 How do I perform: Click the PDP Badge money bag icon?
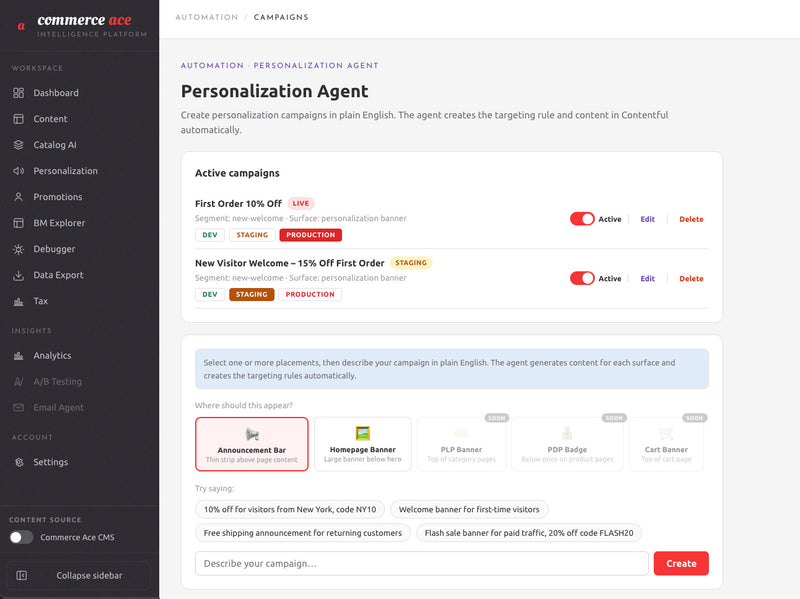[x=567, y=433]
